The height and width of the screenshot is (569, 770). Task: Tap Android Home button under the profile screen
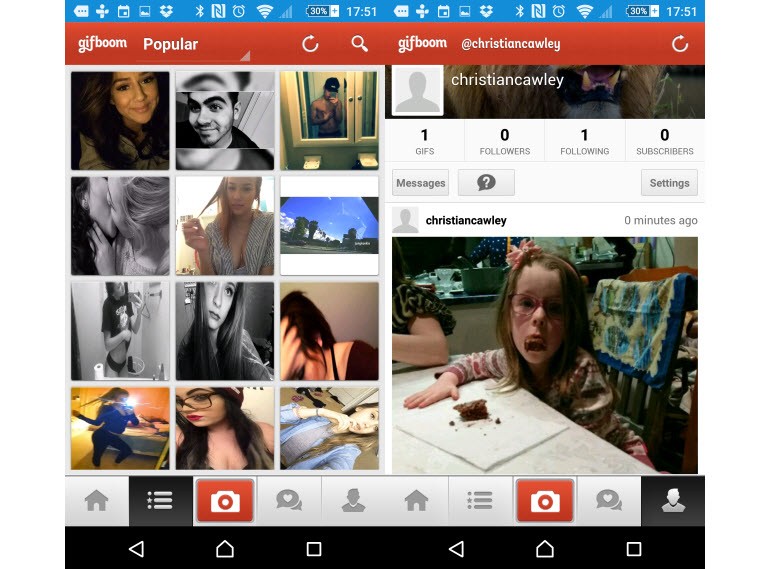tap(545, 548)
